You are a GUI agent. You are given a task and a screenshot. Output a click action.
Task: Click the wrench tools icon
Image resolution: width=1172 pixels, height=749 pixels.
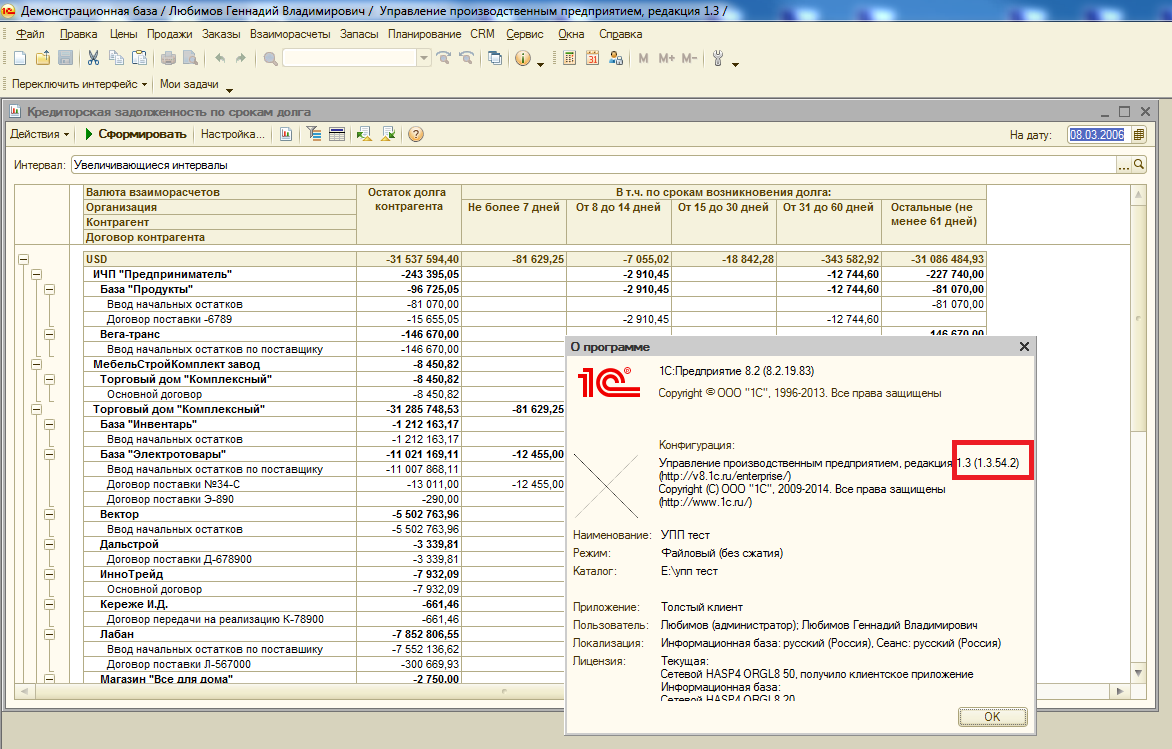pyautogui.click(x=718, y=58)
